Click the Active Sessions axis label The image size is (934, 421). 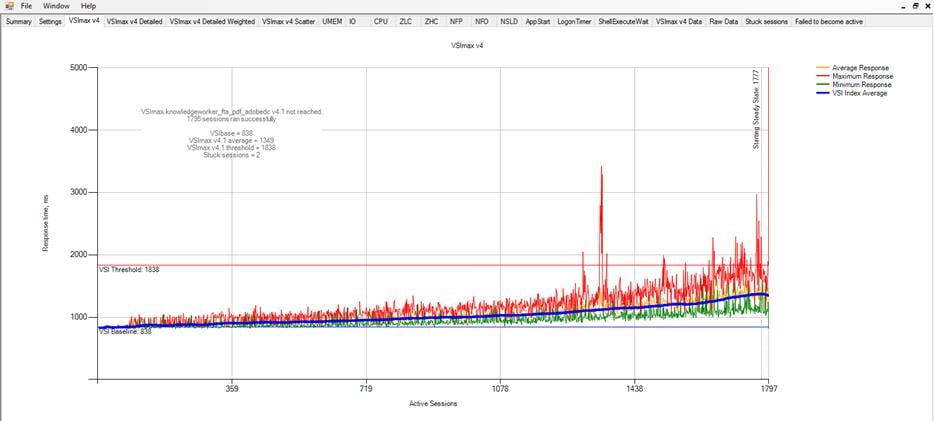(x=433, y=404)
